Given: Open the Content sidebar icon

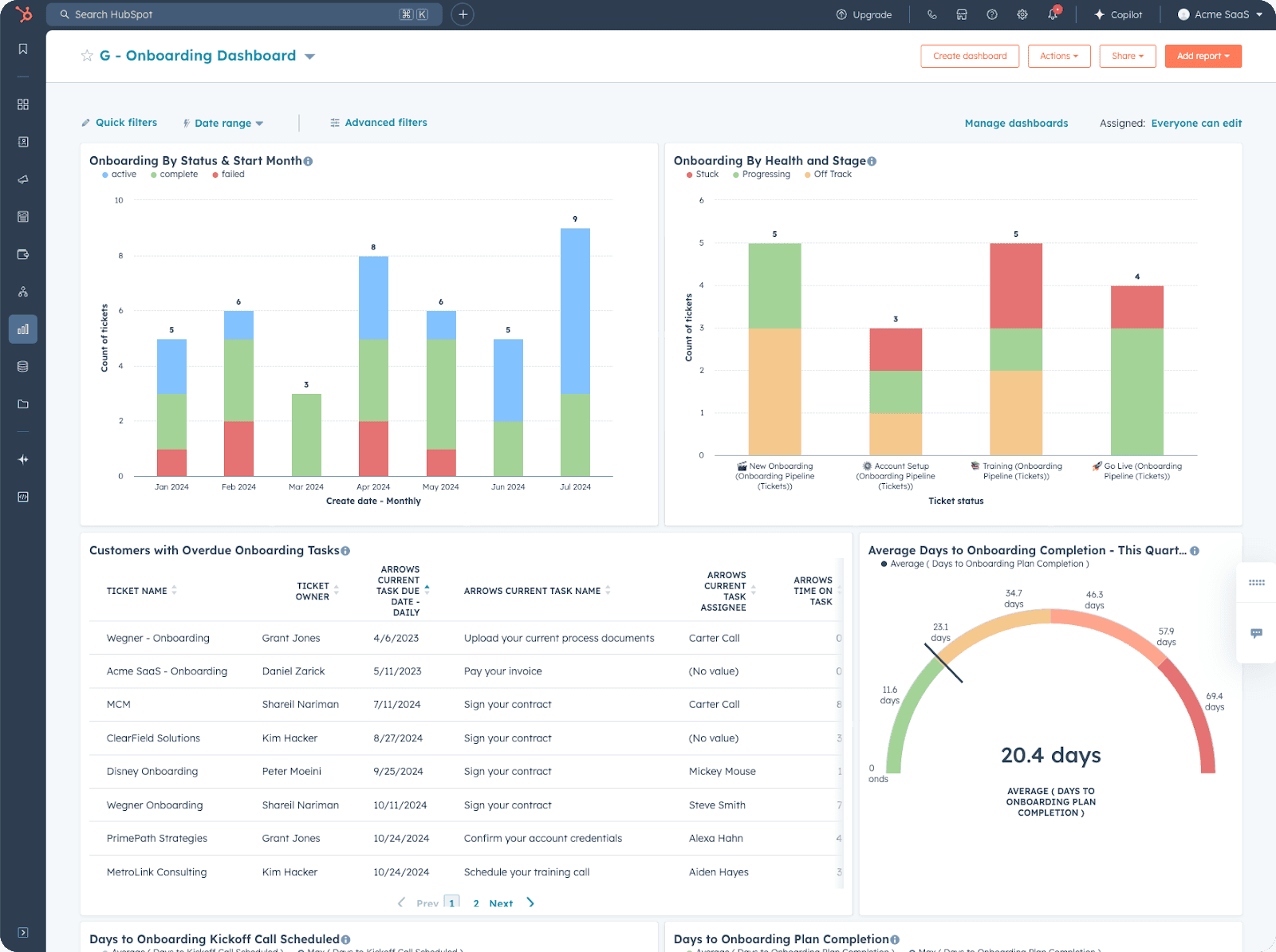Looking at the screenshot, I should click(x=23, y=217).
